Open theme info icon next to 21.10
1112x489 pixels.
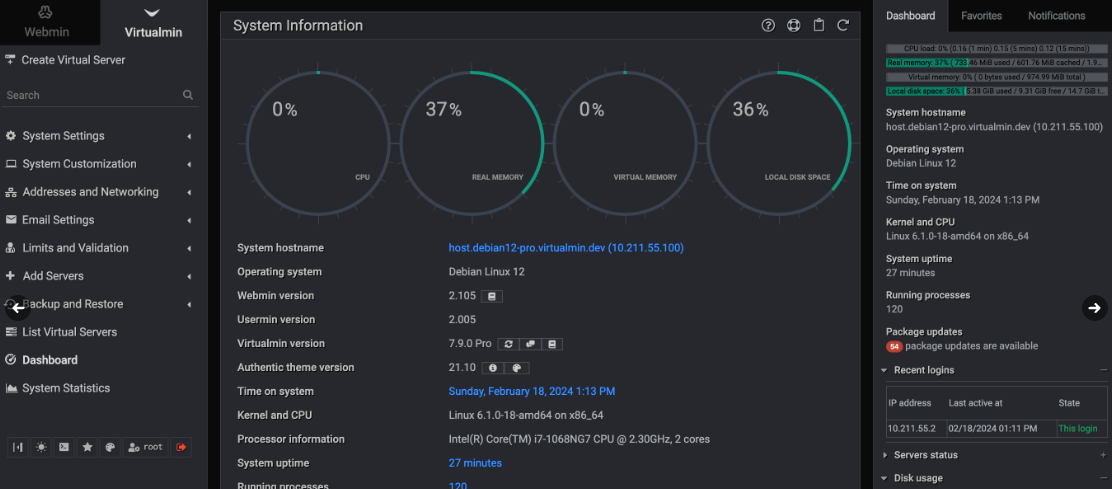(x=493, y=368)
